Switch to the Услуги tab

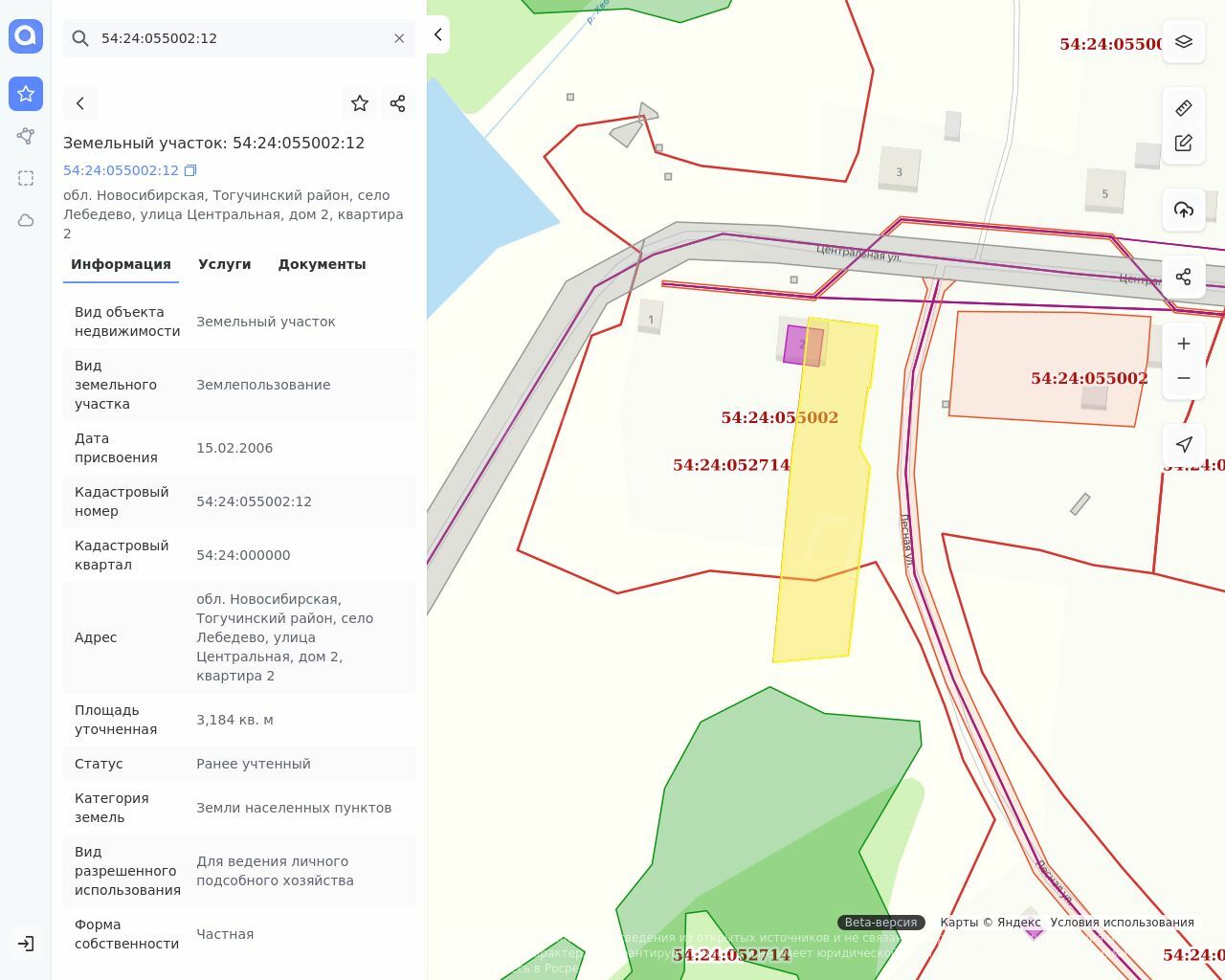(224, 264)
